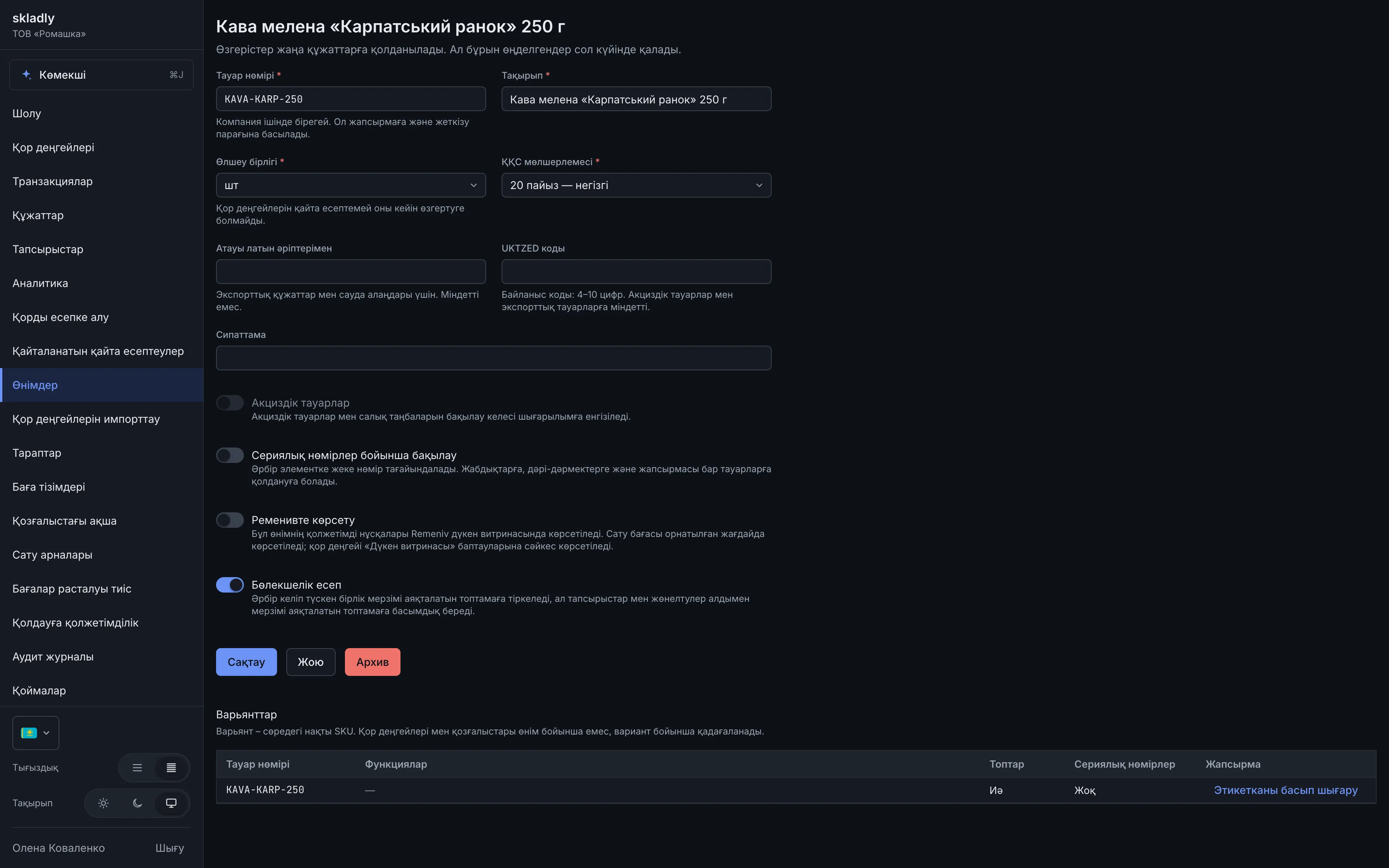Click the Топтар column header
The height and width of the screenshot is (868, 1389).
[x=1006, y=764]
